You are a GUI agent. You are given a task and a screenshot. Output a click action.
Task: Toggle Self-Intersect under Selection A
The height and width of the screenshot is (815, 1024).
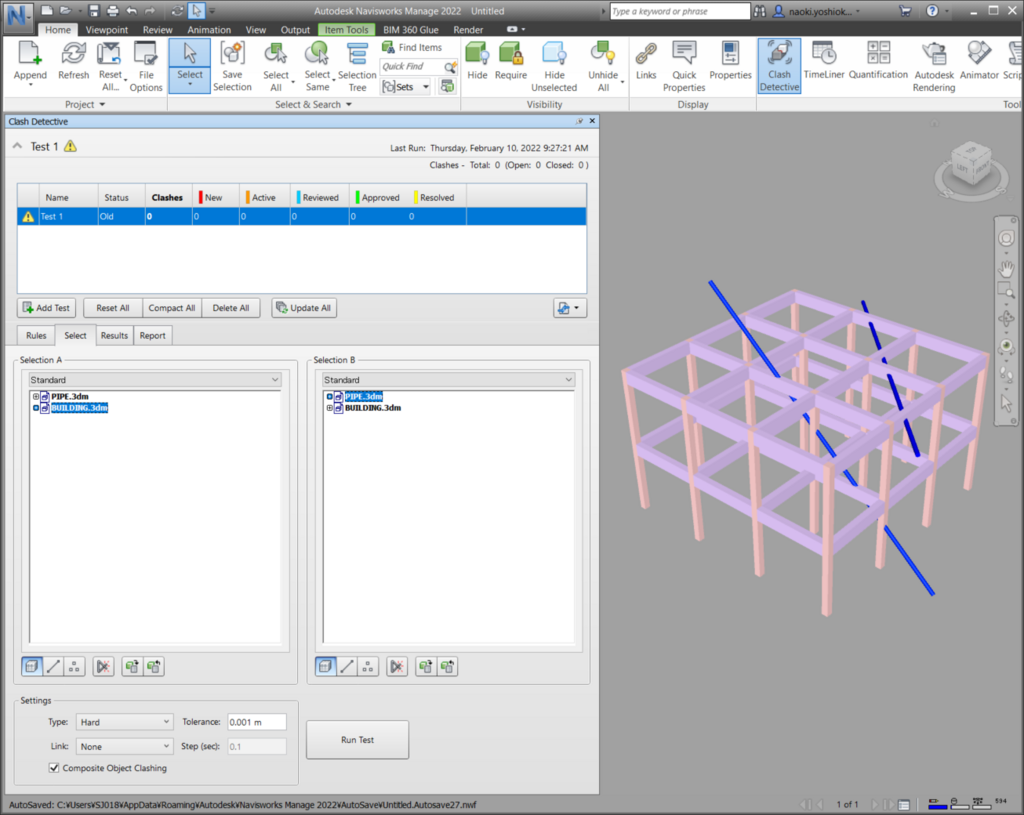[x=103, y=667]
